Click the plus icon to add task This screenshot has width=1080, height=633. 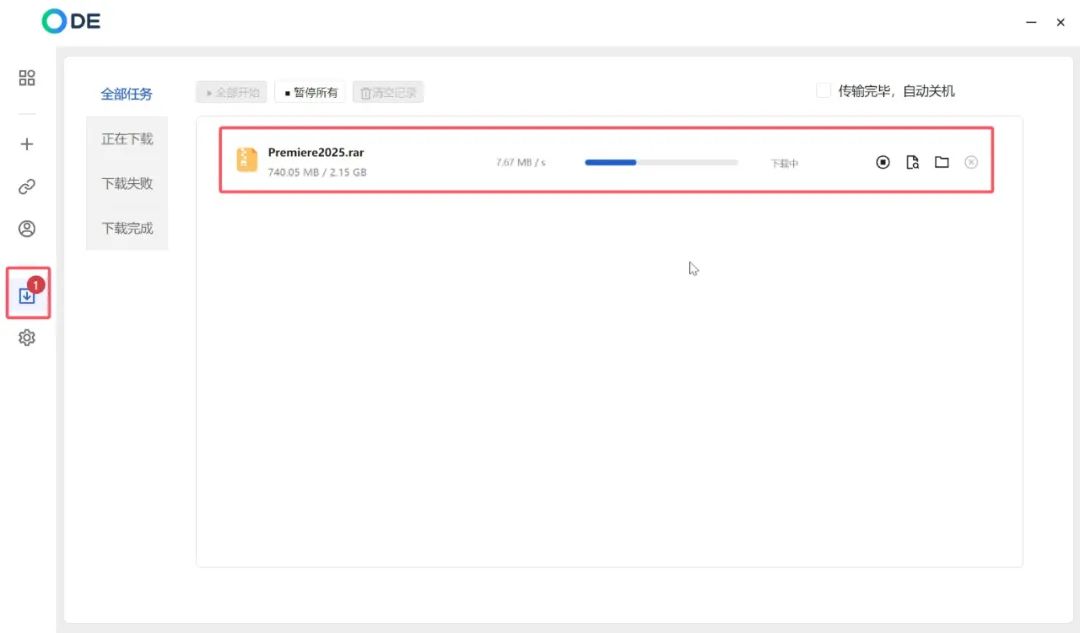click(x=27, y=144)
